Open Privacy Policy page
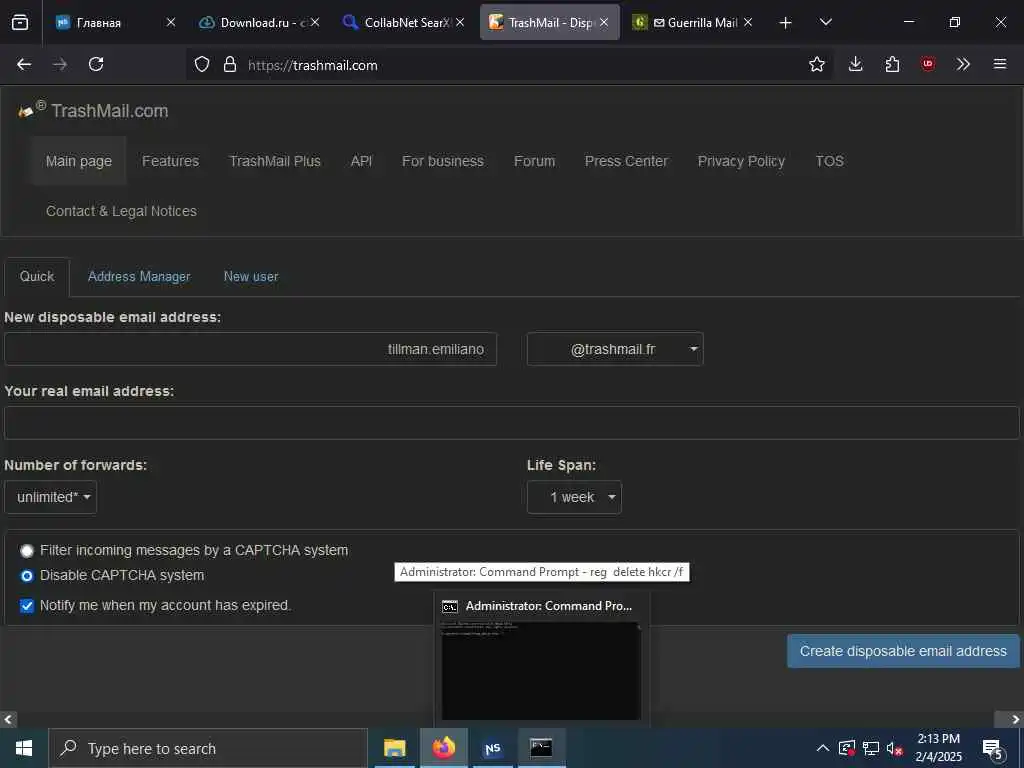The width and height of the screenshot is (1024, 768). (x=741, y=161)
